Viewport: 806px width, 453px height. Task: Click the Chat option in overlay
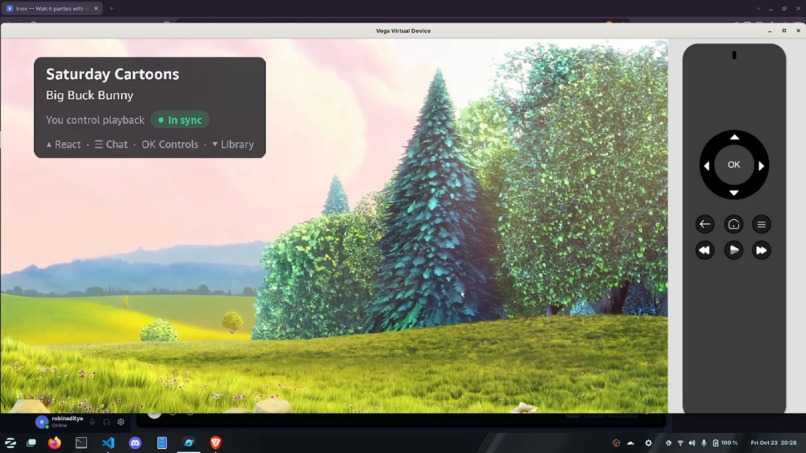coord(111,144)
